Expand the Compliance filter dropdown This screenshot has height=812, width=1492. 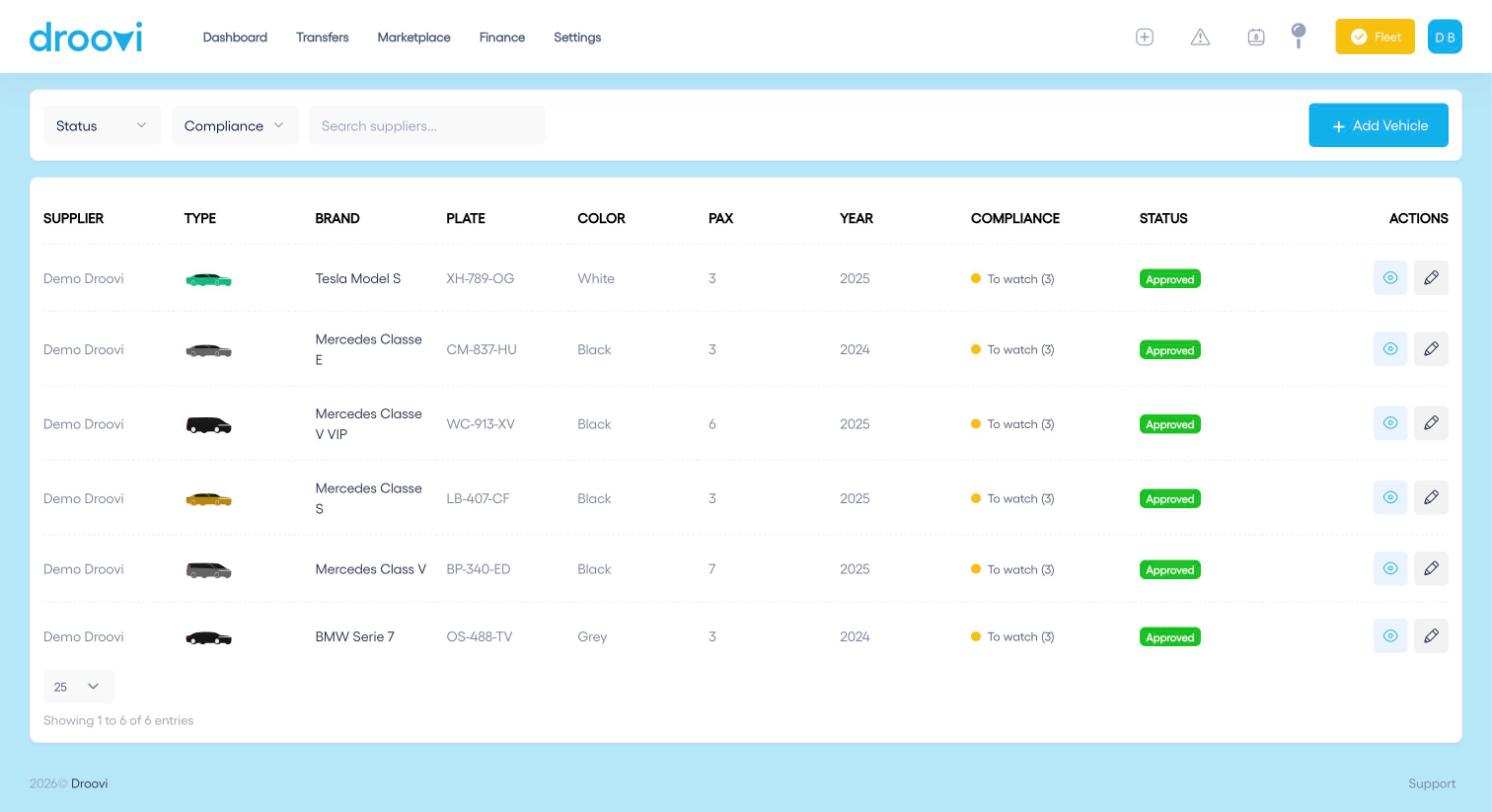coord(235,125)
